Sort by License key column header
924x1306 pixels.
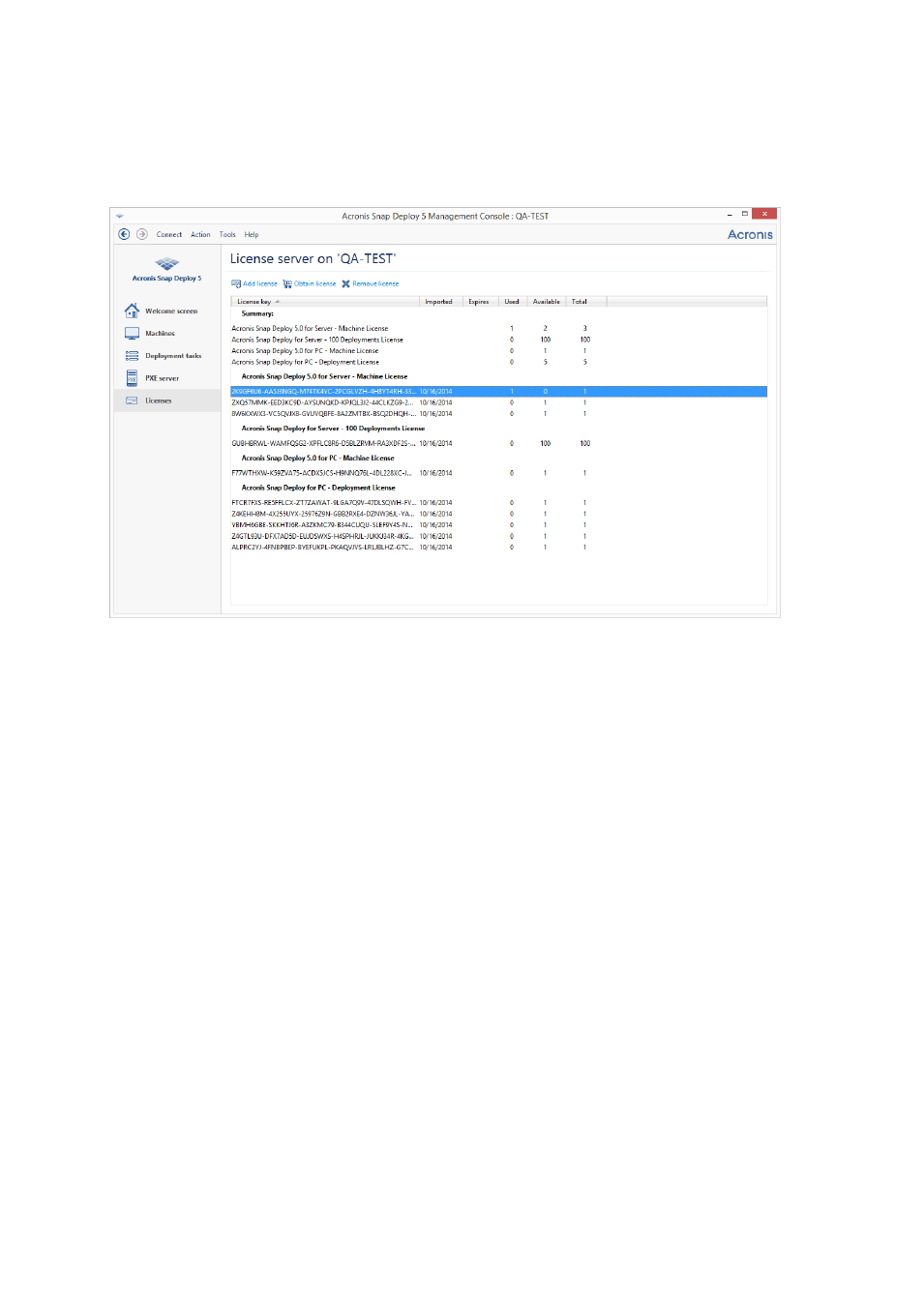[326, 302]
